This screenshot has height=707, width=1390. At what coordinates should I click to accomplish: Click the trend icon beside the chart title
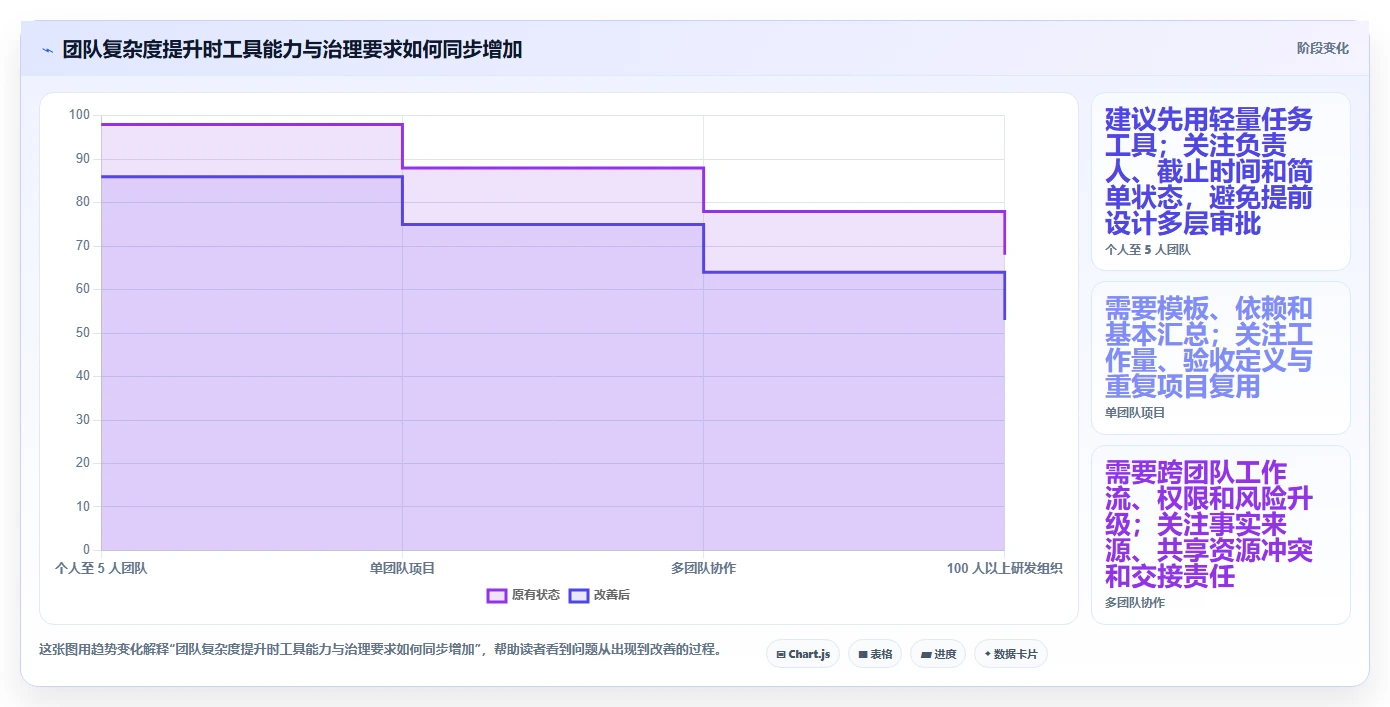(47, 50)
